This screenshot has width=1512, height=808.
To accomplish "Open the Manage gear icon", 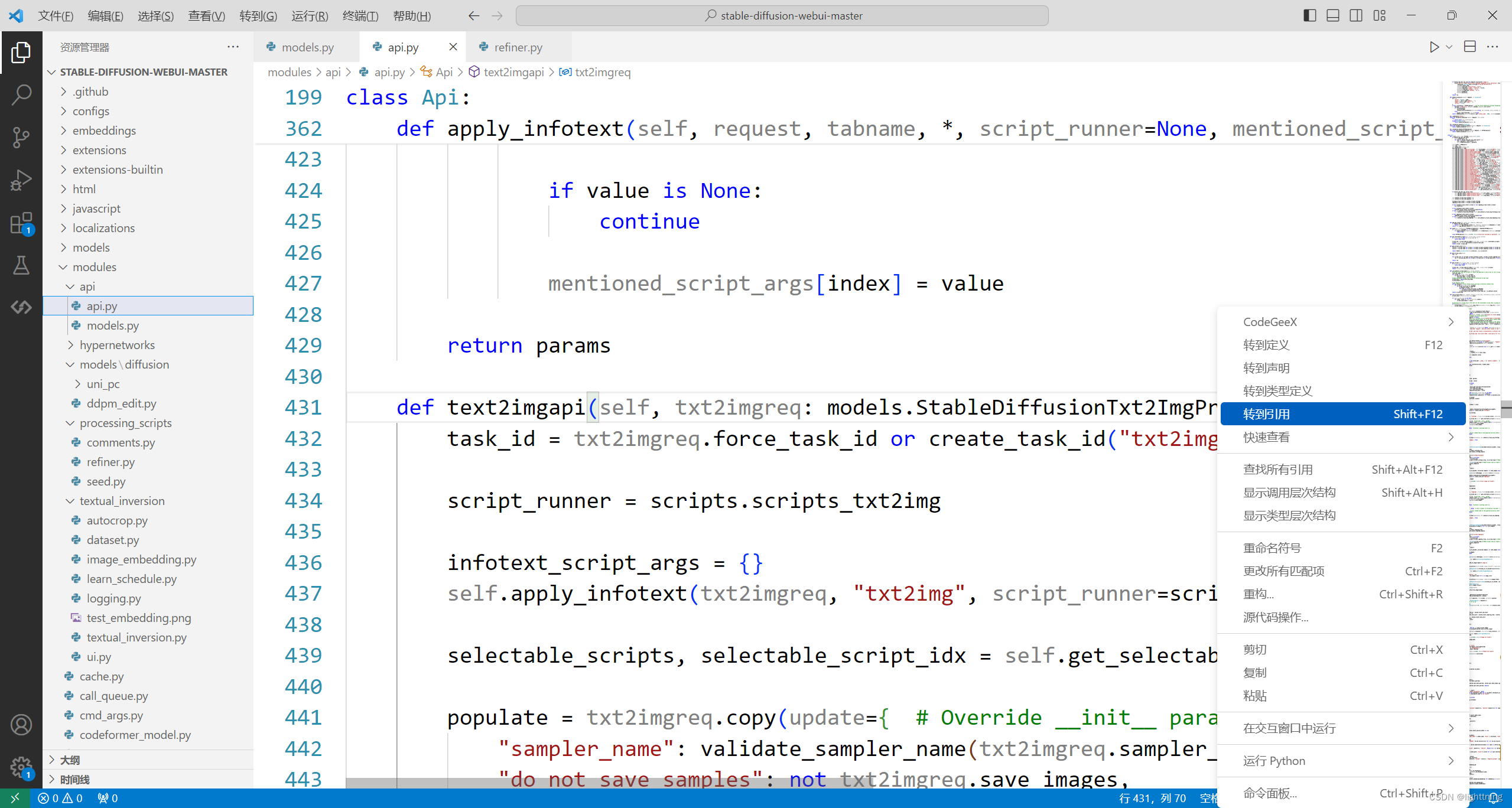I will point(21,767).
